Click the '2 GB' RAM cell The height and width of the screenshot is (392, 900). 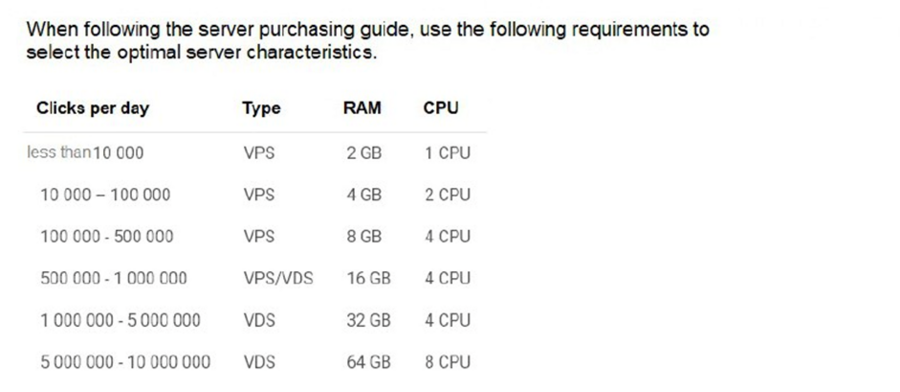364,153
